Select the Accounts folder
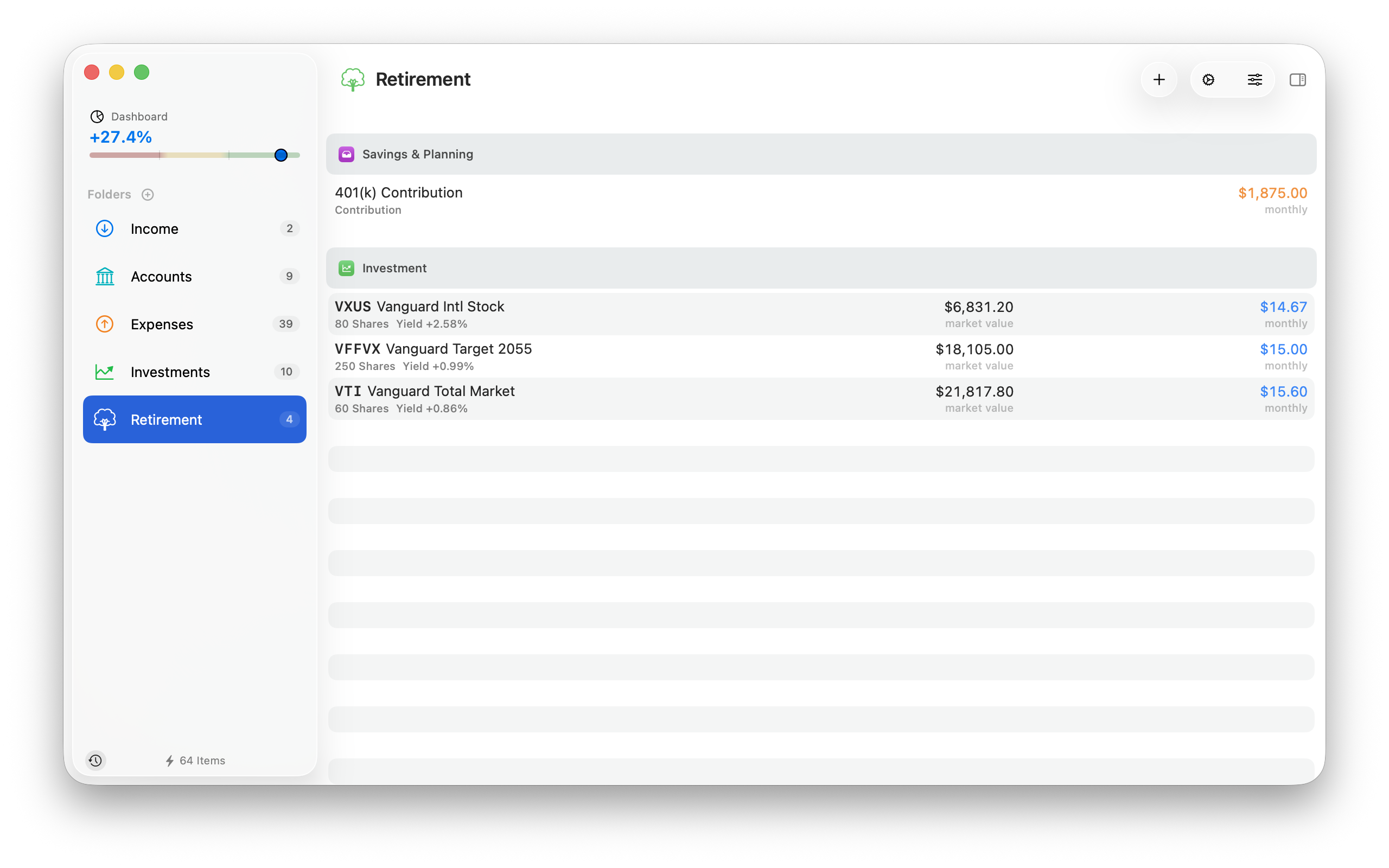This screenshot has width=1389, height=868. click(x=195, y=276)
